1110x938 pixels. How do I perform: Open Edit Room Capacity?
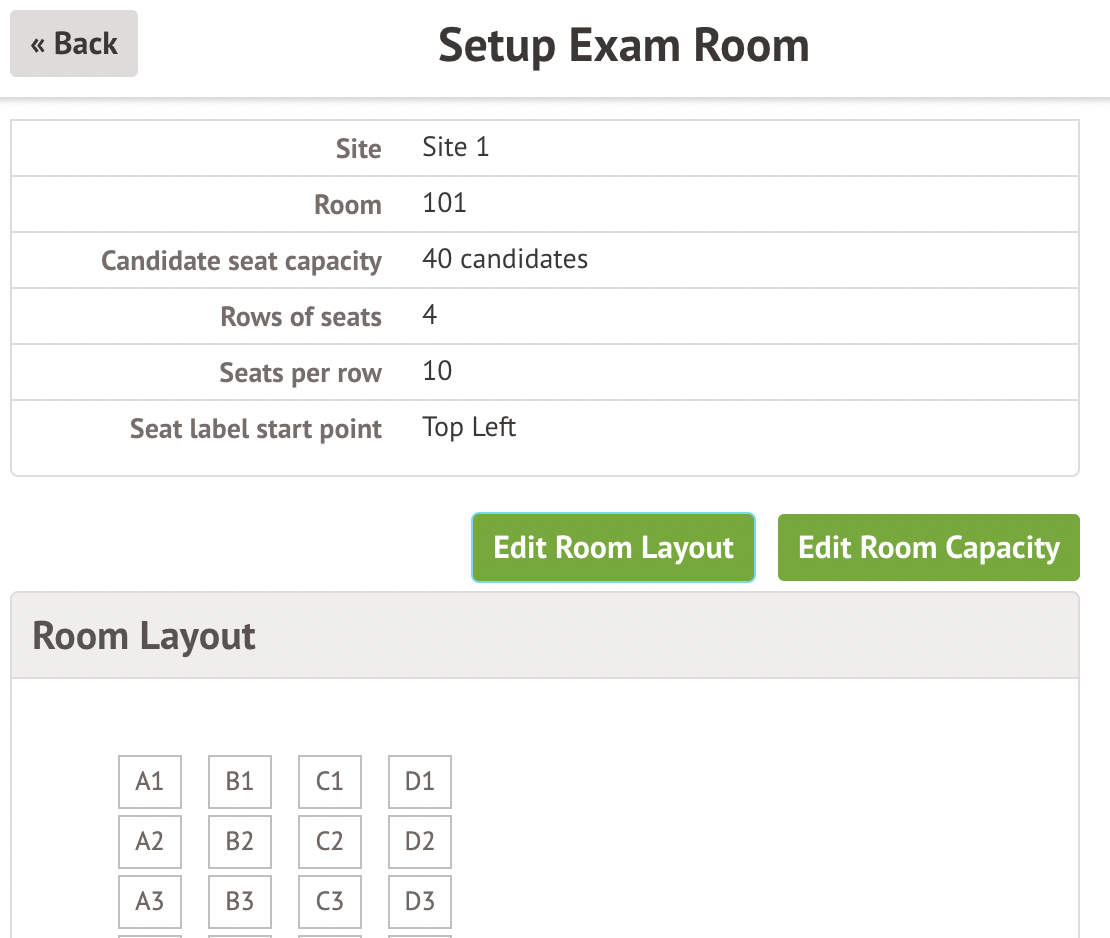(x=928, y=548)
